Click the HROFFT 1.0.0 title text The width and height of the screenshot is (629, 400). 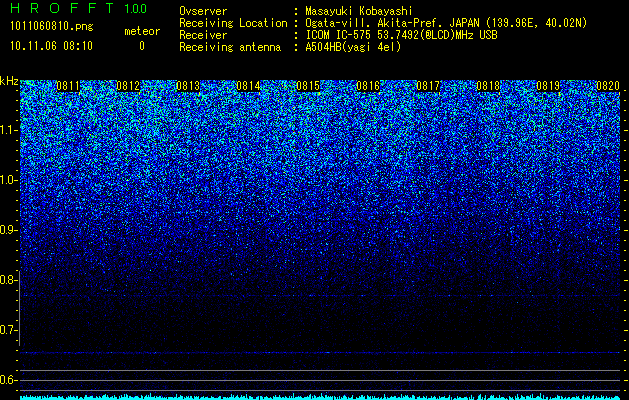pyautogui.click(x=79, y=8)
